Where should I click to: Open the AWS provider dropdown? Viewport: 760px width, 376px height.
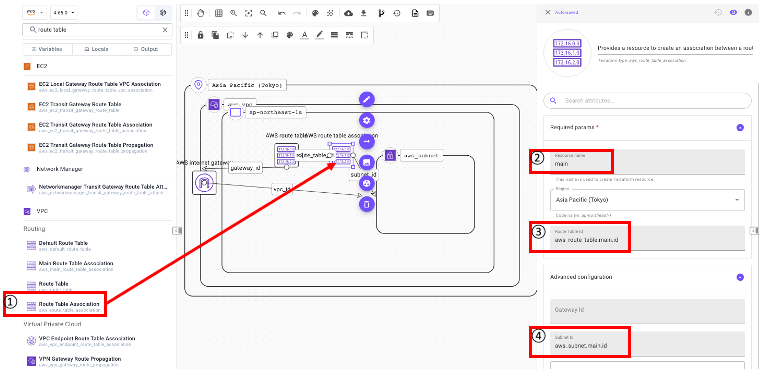[34, 13]
